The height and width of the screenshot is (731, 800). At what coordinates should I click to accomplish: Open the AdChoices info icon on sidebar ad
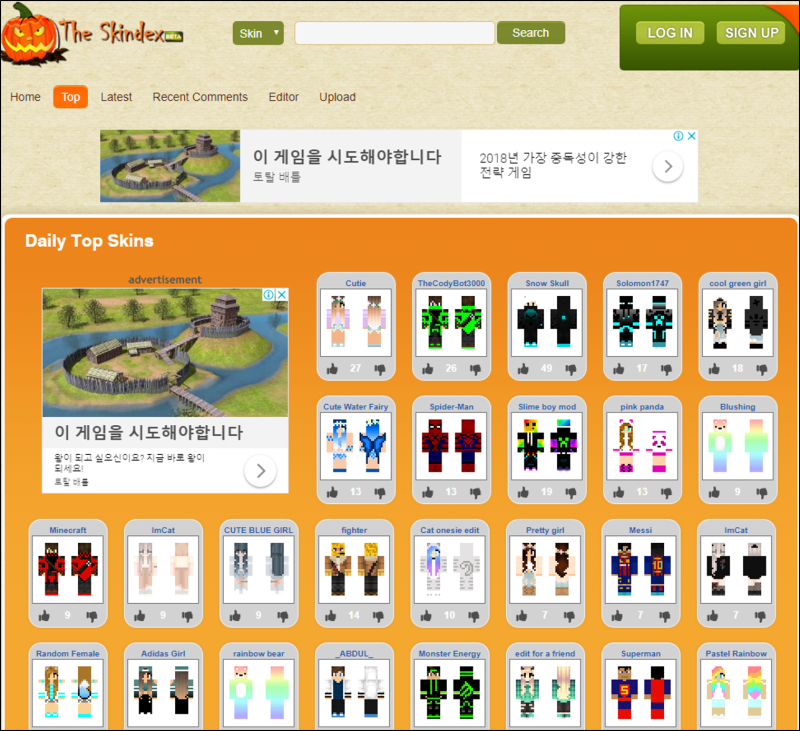(268, 294)
